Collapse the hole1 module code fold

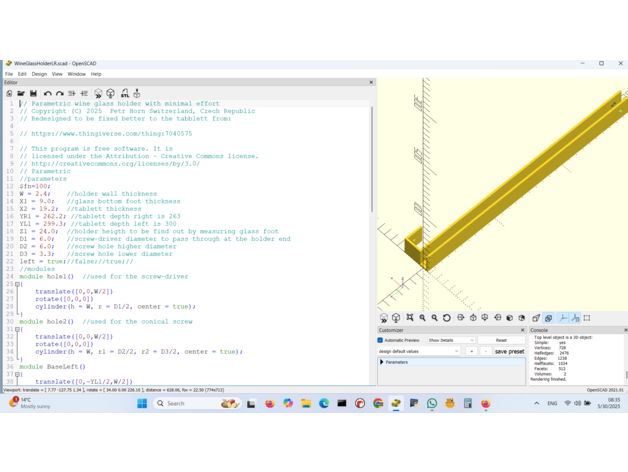coord(17,284)
